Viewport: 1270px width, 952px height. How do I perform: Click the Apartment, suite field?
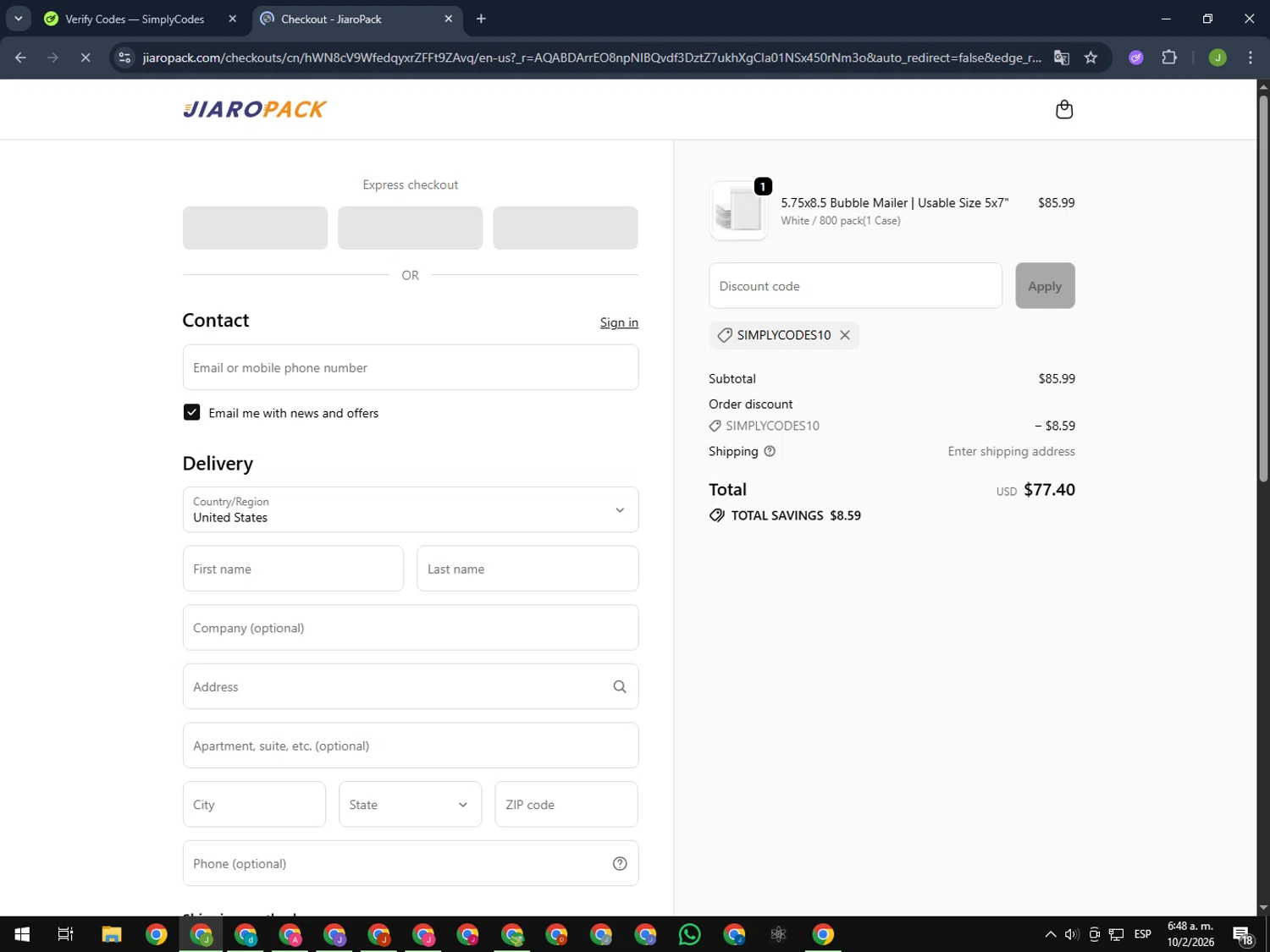click(411, 746)
